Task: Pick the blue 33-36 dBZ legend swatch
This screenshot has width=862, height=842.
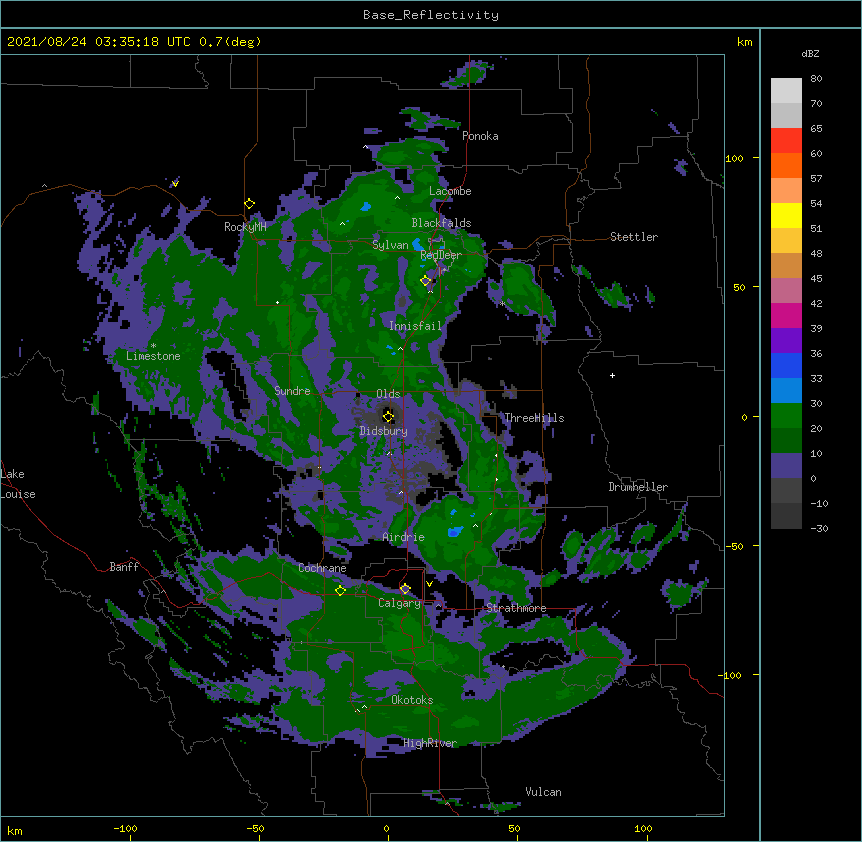Action: coord(786,365)
